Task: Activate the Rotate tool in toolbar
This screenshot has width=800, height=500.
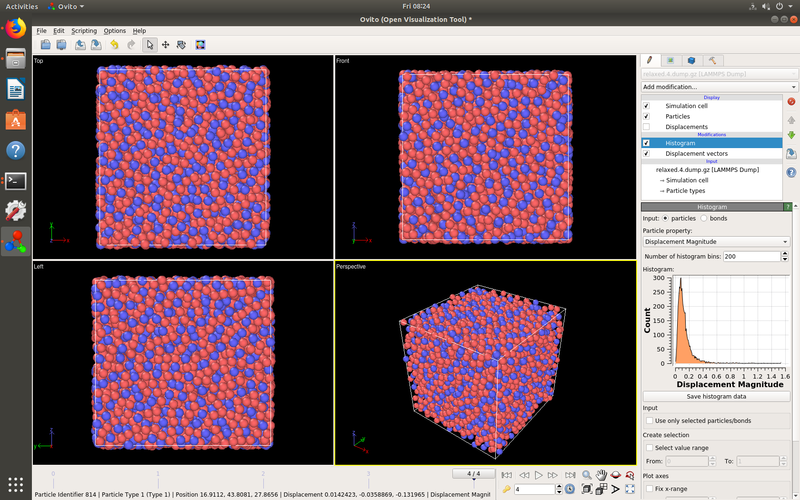Action: (181, 45)
